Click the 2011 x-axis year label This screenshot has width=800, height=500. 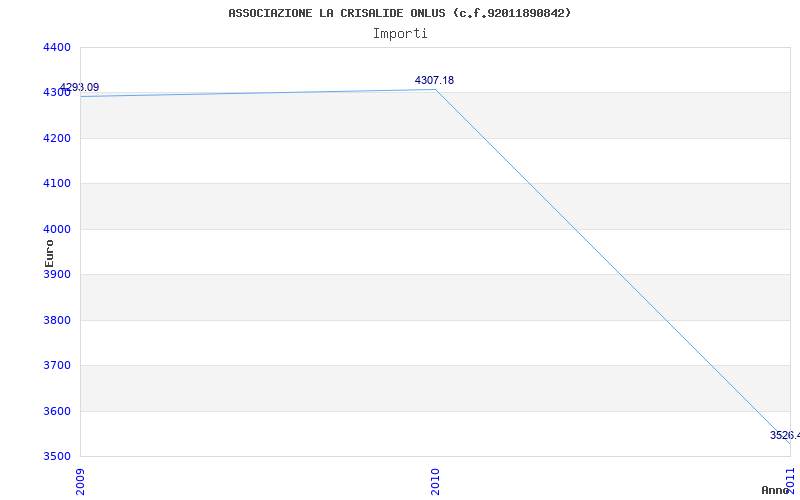pyautogui.click(x=791, y=480)
